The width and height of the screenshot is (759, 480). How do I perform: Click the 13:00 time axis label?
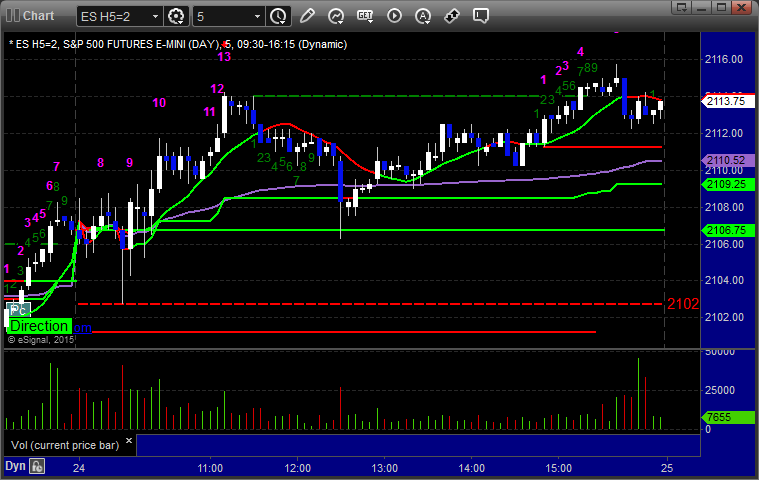coord(384,468)
